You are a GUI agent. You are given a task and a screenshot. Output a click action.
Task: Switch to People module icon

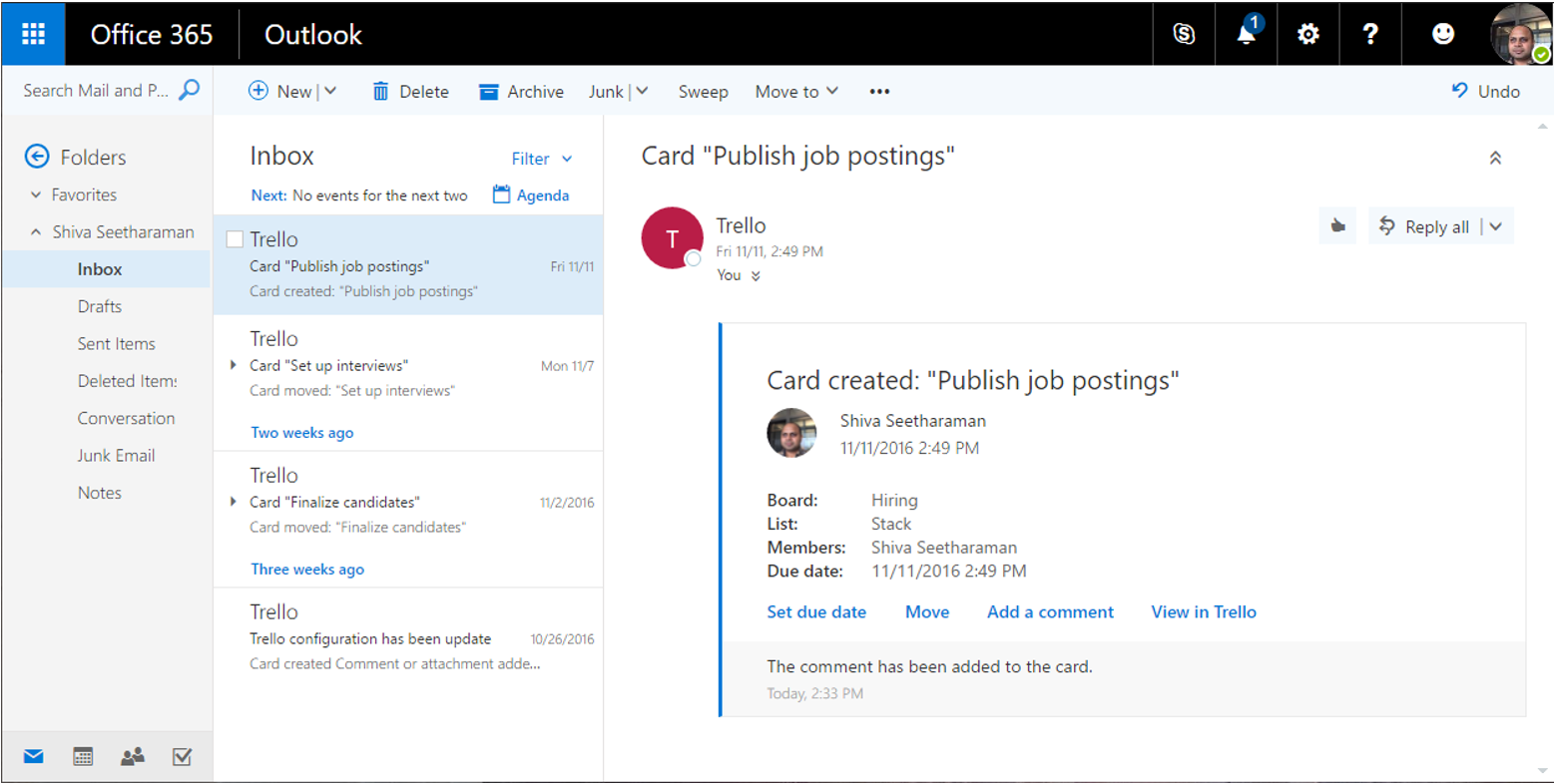[132, 756]
